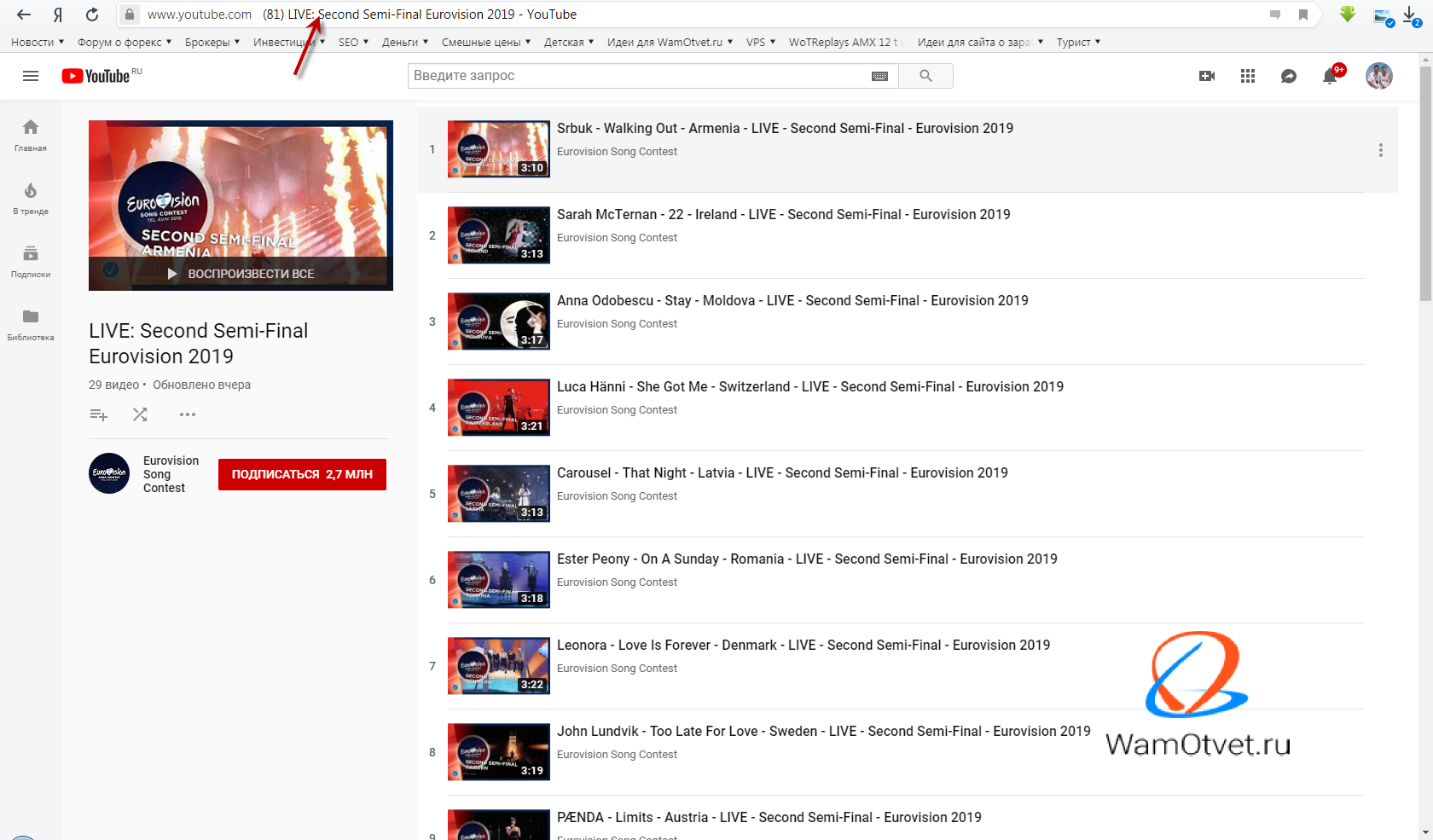
Task: Click the channel link under the Romania video
Action: click(617, 582)
